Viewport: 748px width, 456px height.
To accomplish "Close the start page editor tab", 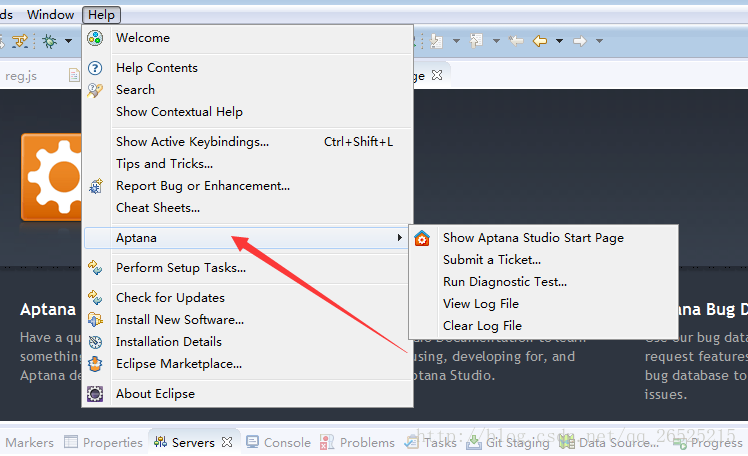I will pyautogui.click(x=436, y=75).
